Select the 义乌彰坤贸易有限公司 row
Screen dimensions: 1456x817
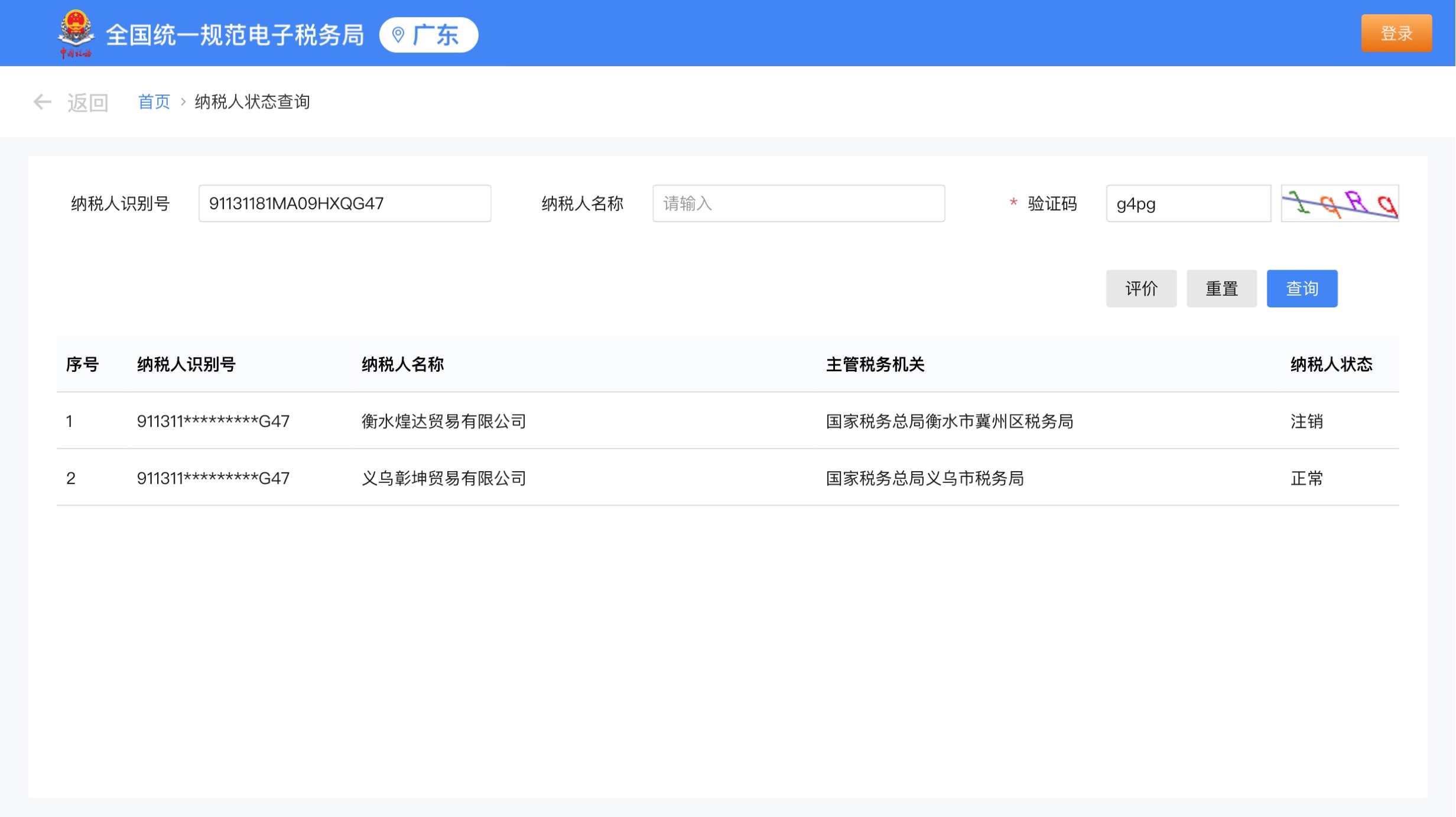tap(443, 478)
